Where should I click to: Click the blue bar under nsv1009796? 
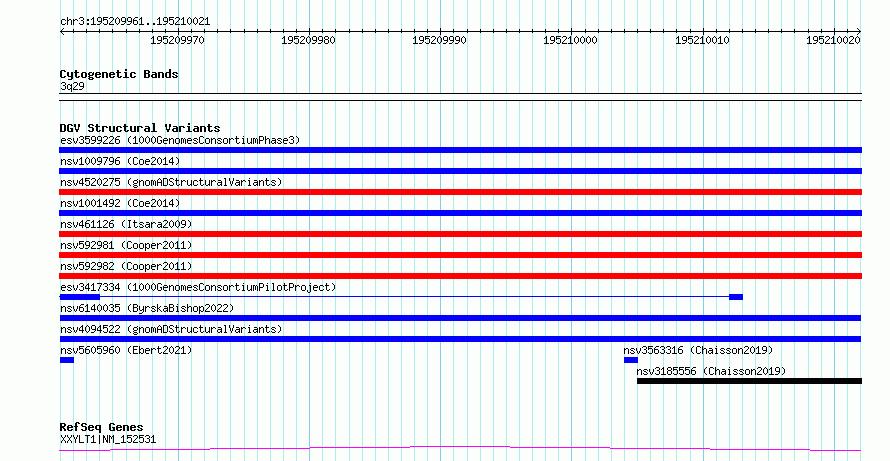460,171
